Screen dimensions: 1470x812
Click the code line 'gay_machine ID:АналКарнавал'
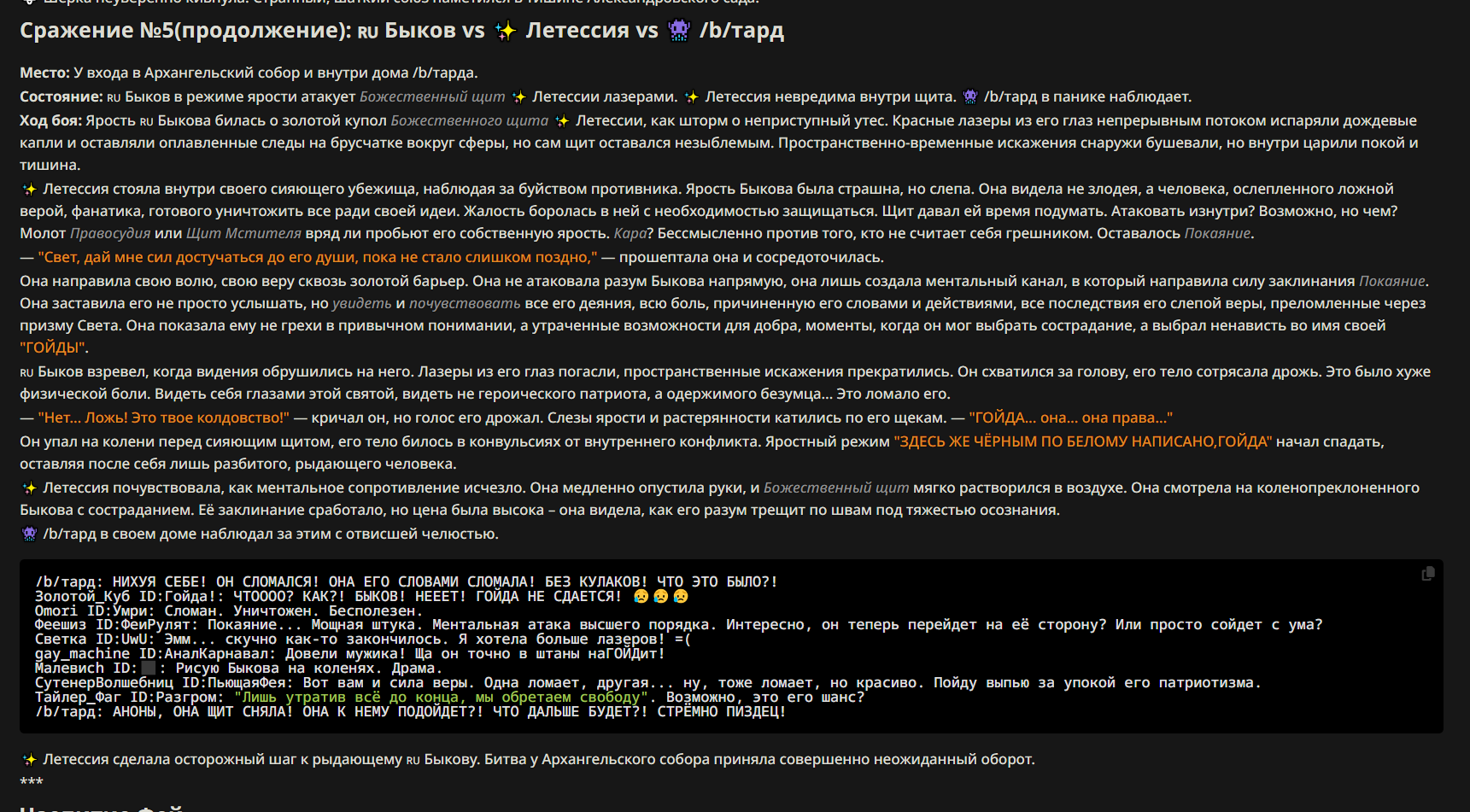(350, 654)
